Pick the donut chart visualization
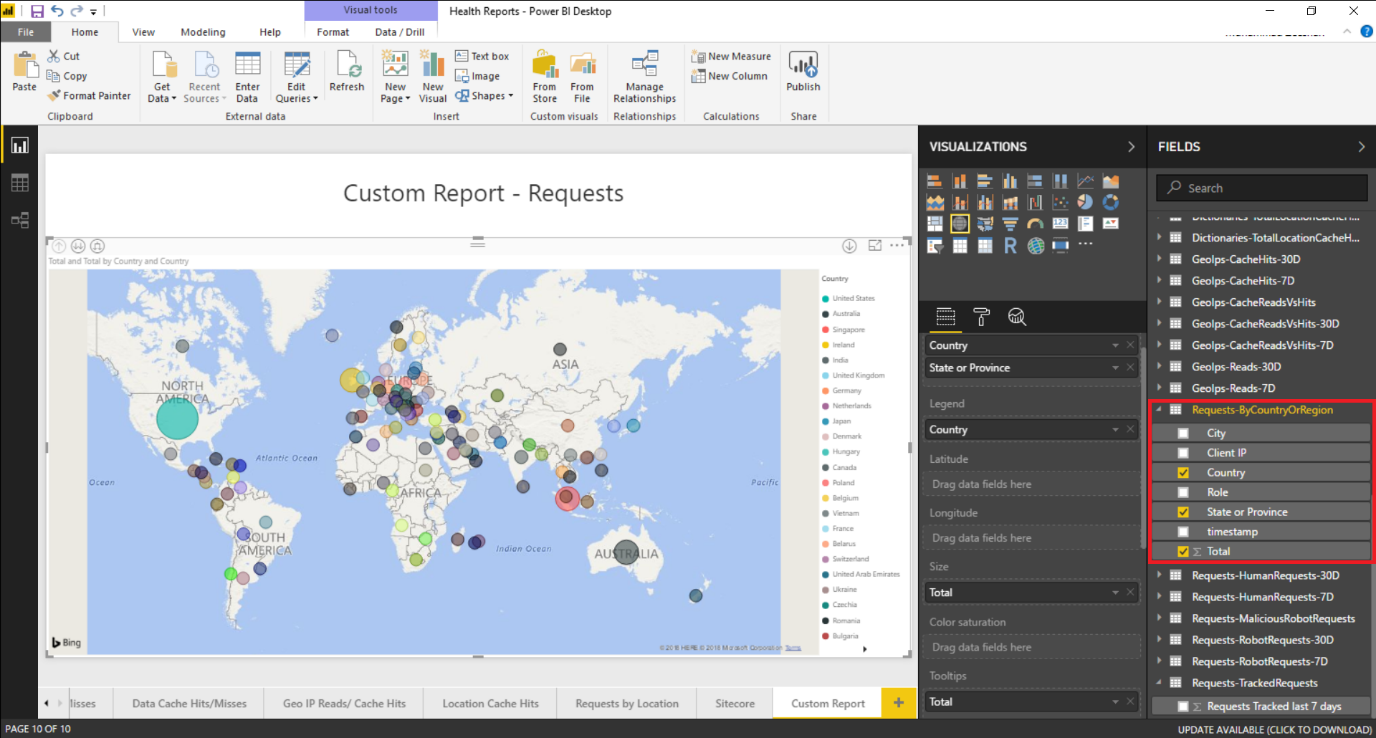 click(x=1111, y=202)
